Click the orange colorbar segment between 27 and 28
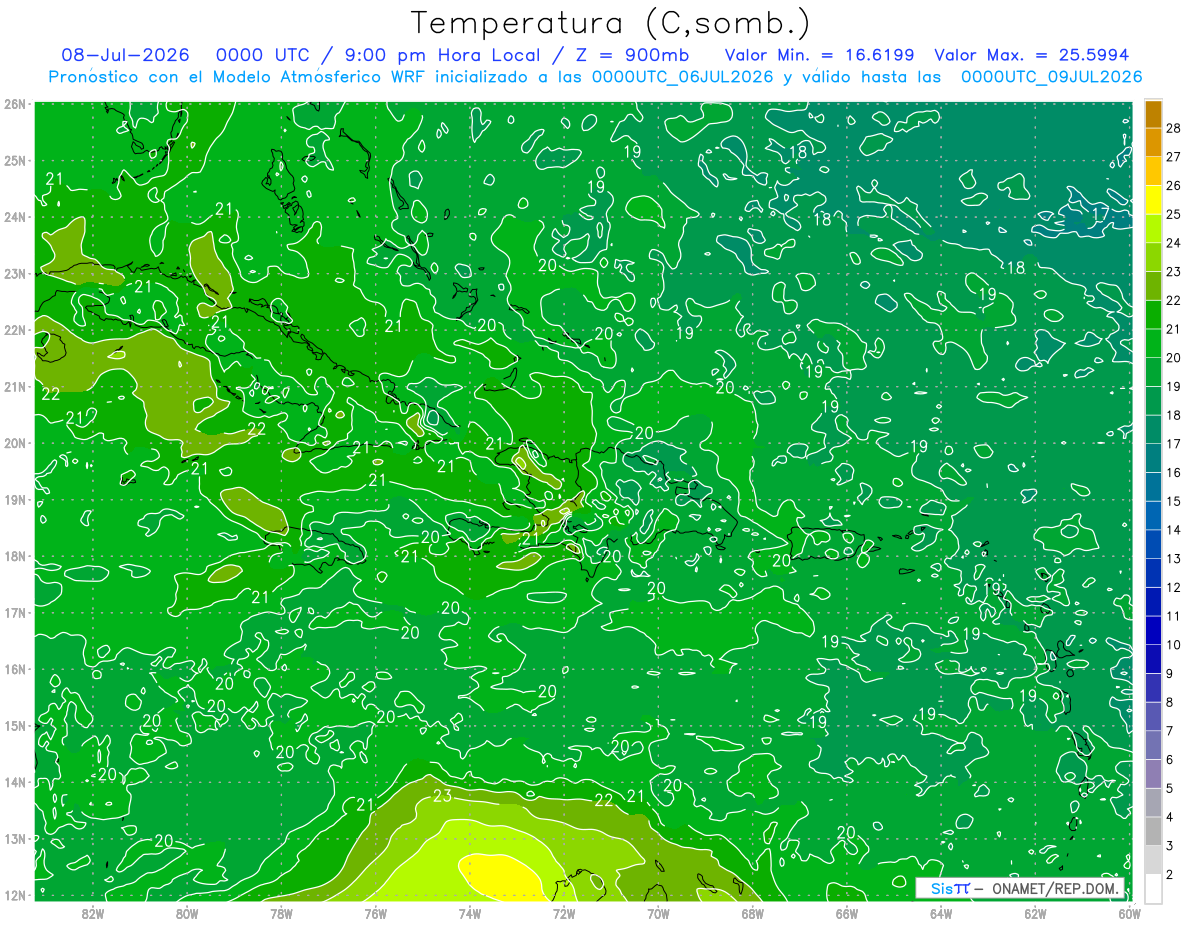 coord(1153,142)
